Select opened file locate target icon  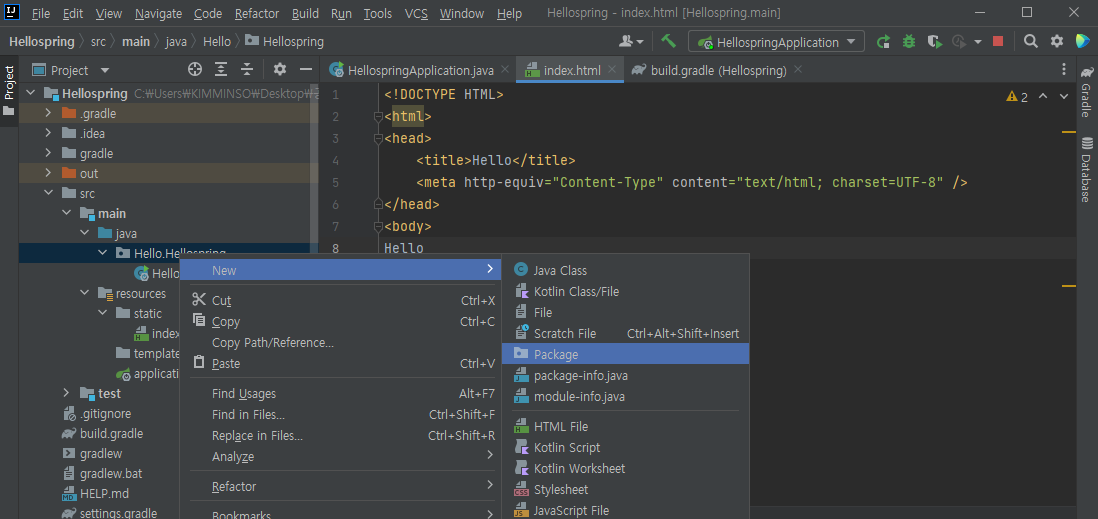click(195, 69)
